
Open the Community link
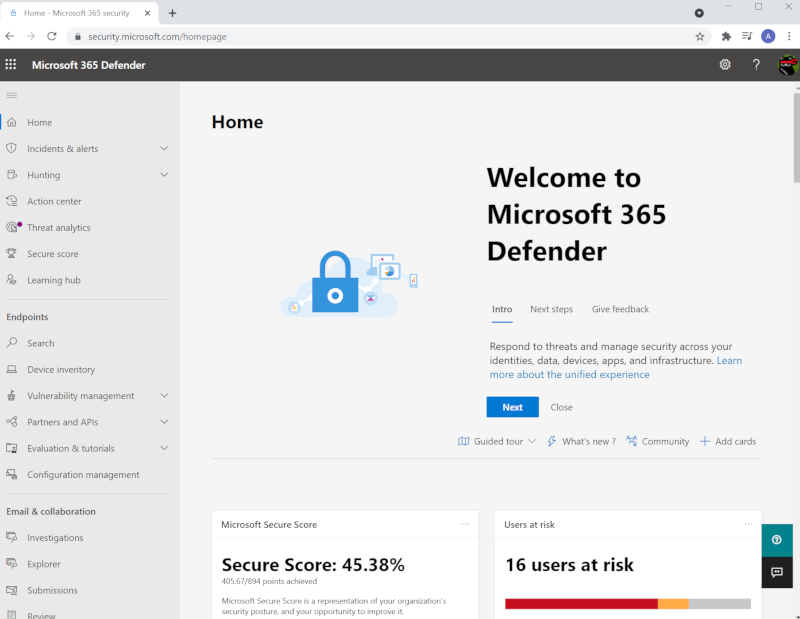pos(658,441)
